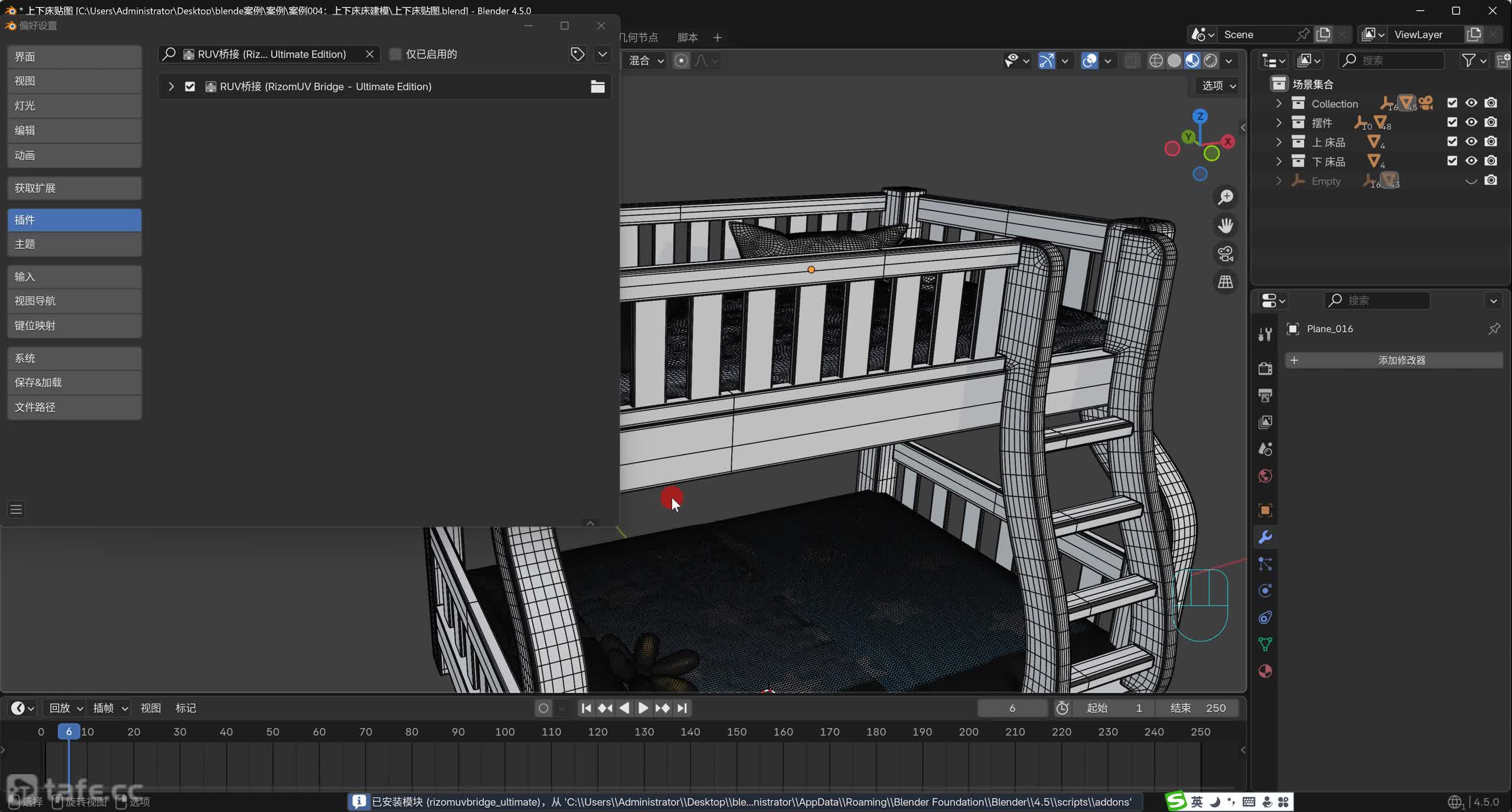This screenshot has width=1512, height=812.
Task: Open the Modifiers wrench properties tab
Action: point(1265,537)
